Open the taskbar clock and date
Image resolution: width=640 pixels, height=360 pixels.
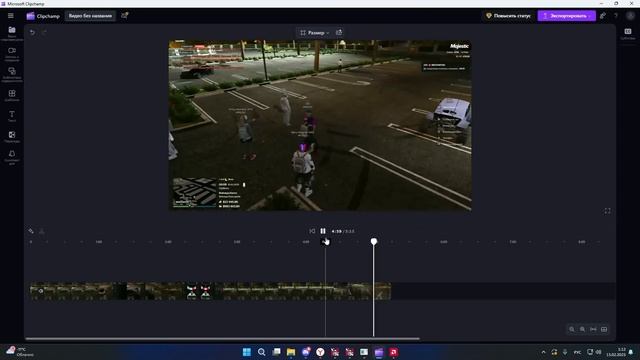(617, 352)
